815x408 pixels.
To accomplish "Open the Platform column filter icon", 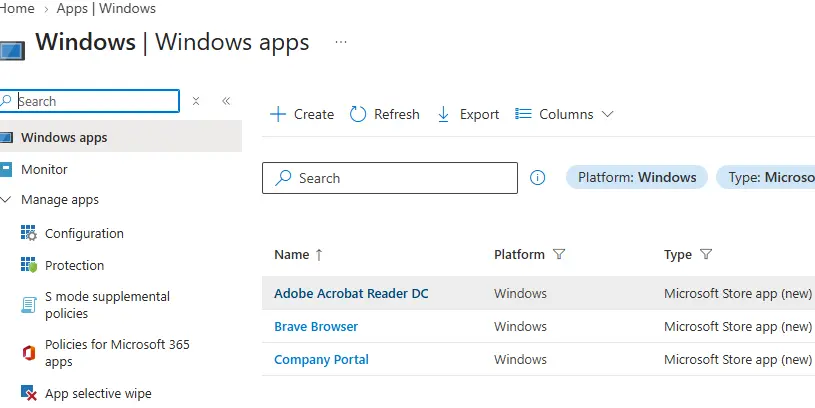I will [x=559, y=254].
